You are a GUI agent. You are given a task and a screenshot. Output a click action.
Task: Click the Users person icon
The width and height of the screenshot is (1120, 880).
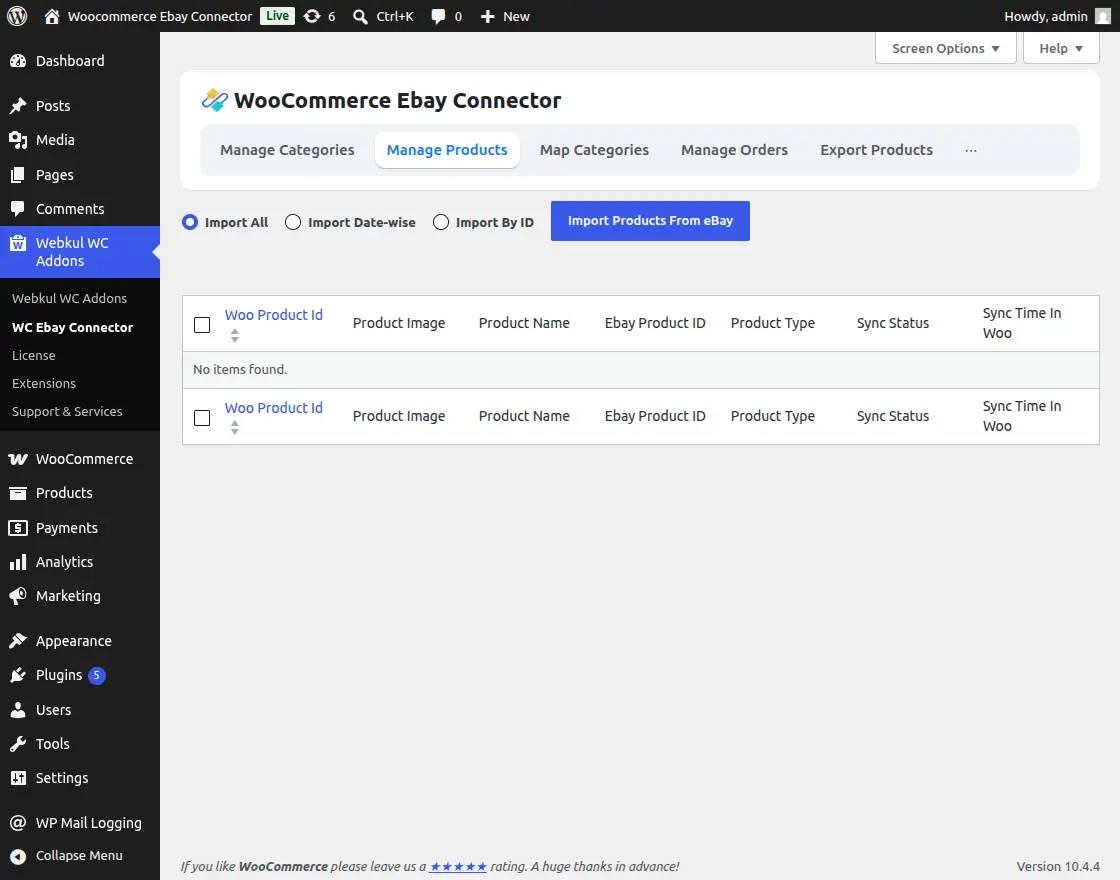pyautogui.click(x=18, y=709)
